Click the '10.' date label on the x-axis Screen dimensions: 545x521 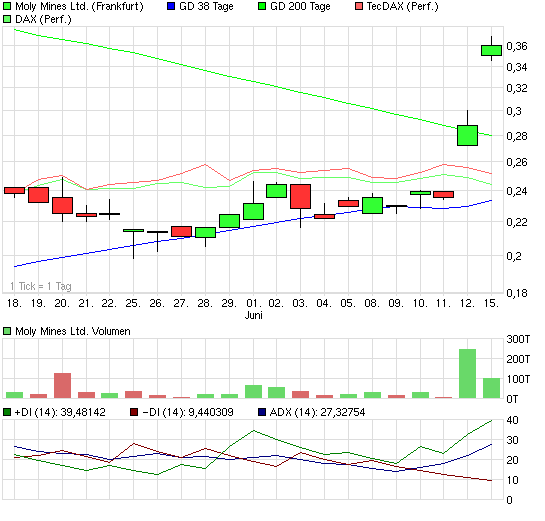420,303
